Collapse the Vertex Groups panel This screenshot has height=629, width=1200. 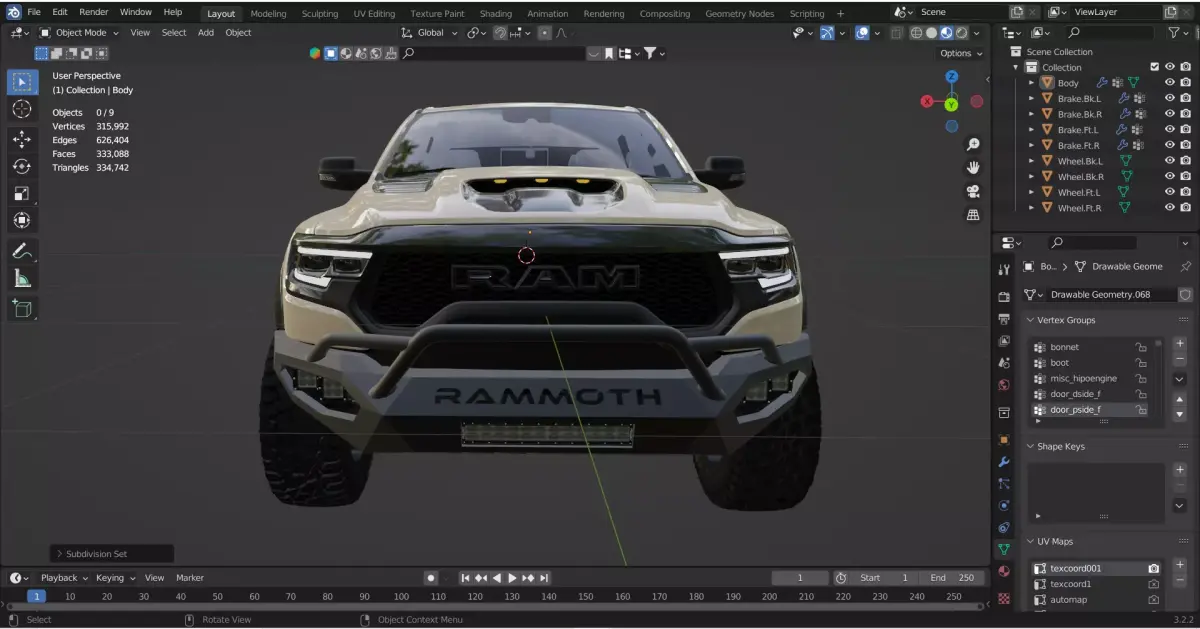(x=1032, y=320)
